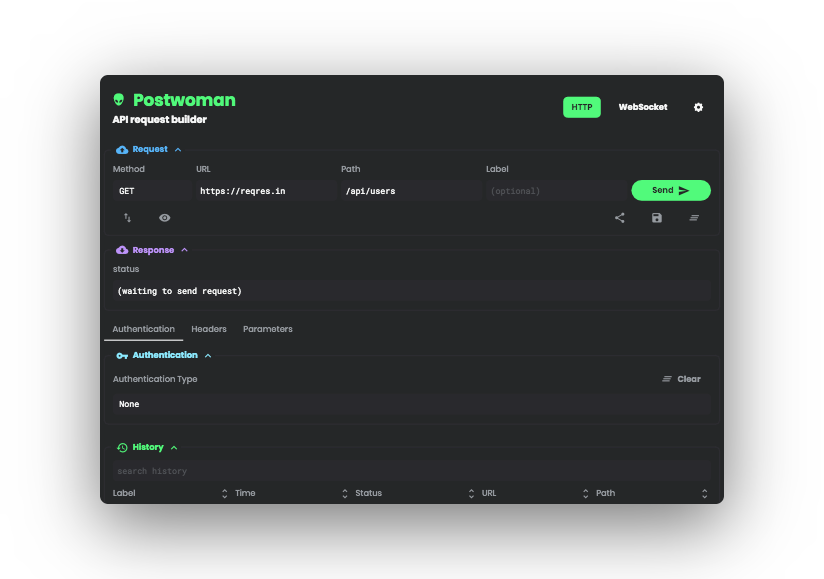Toggle the eye preview icon
This screenshot has width=824, height=579.
pos(164,218)
